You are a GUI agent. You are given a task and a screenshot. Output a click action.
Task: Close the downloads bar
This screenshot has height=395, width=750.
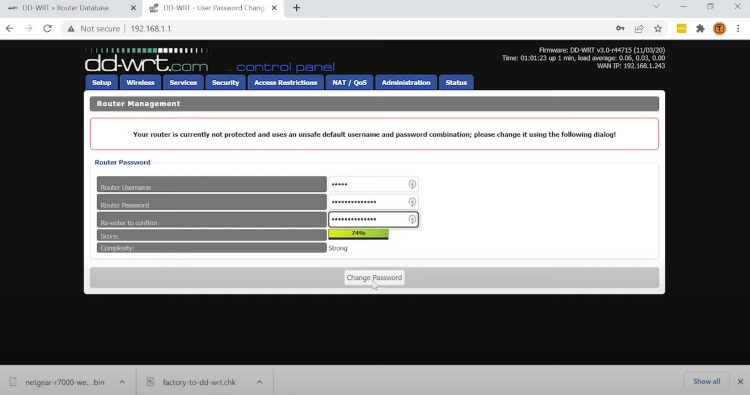pyautogui.click(x=740, y=382)
